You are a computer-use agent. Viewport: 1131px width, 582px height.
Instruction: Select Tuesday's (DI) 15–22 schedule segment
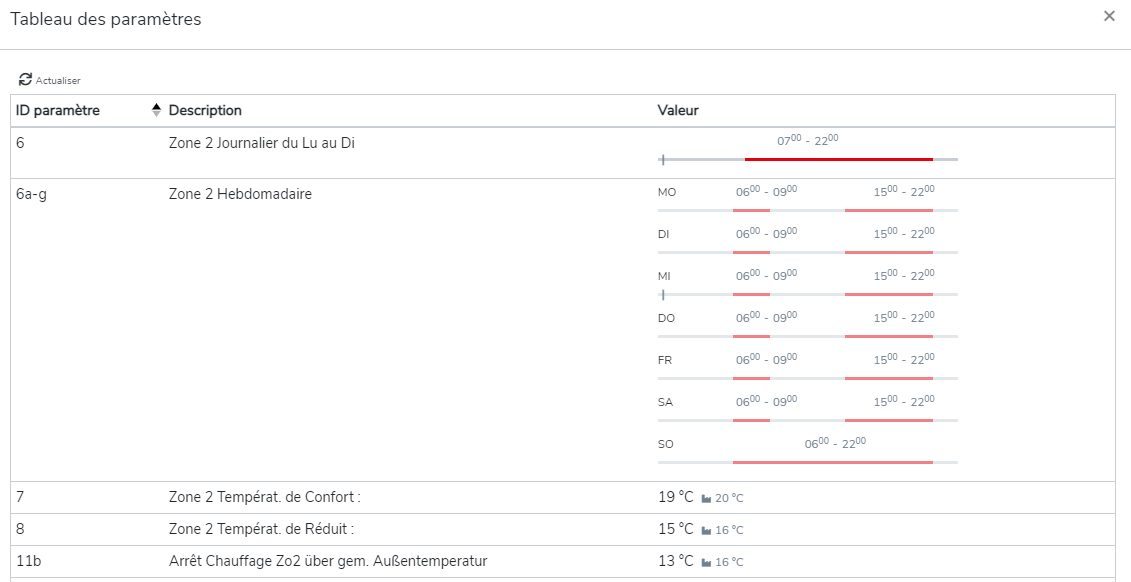[888, 252]
